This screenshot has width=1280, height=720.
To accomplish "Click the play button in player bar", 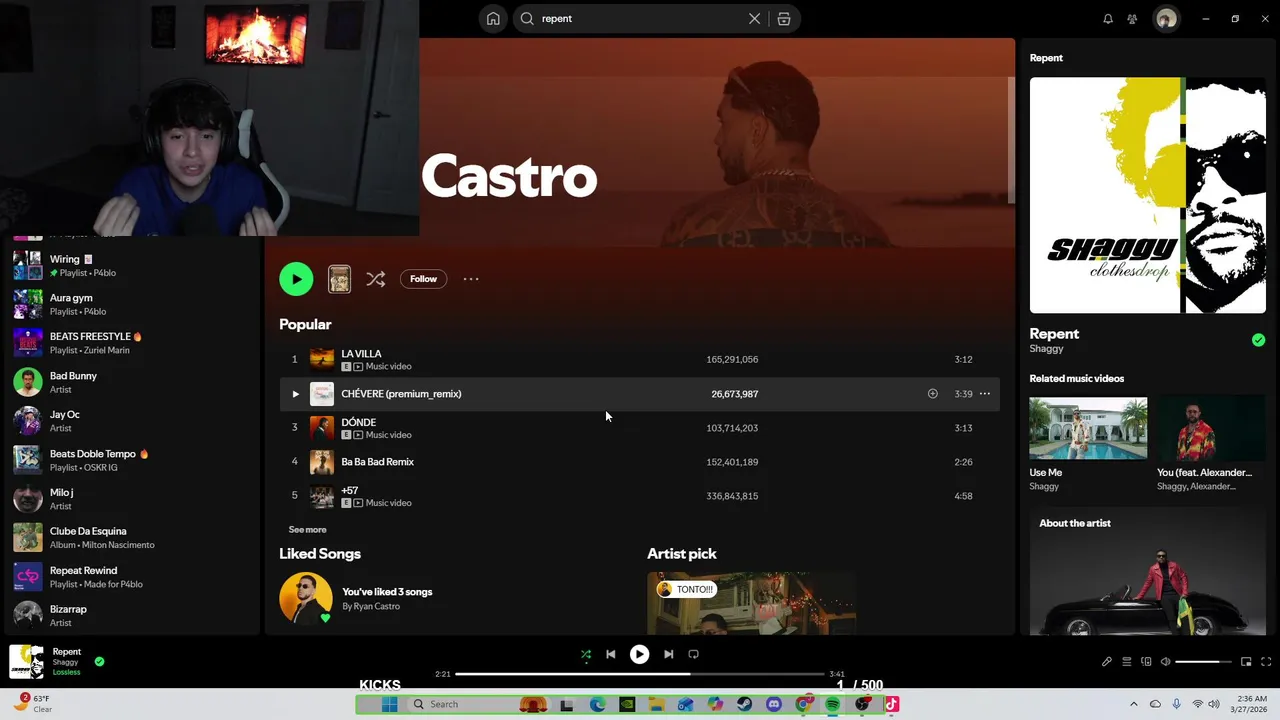I will click(x=639, y=654).
